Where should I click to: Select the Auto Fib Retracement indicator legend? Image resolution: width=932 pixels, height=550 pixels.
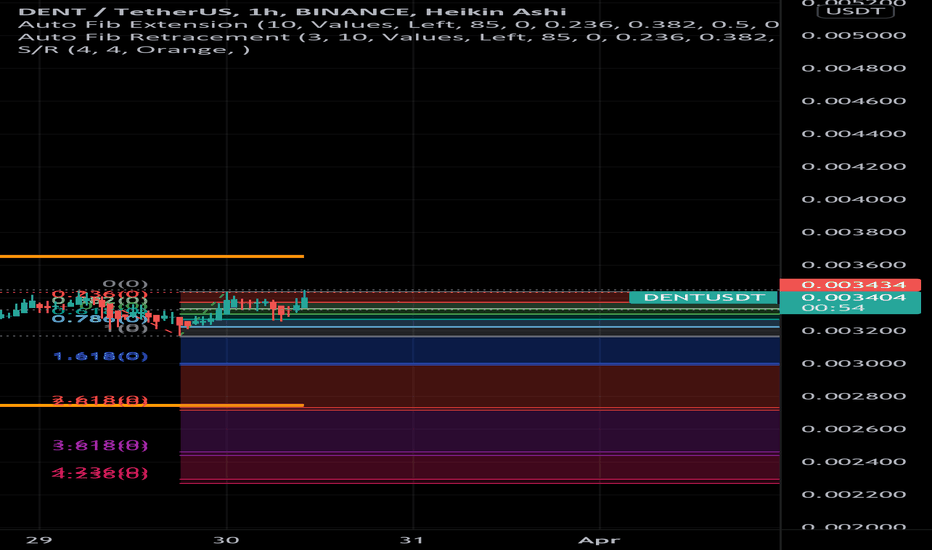tap(396, 37)
